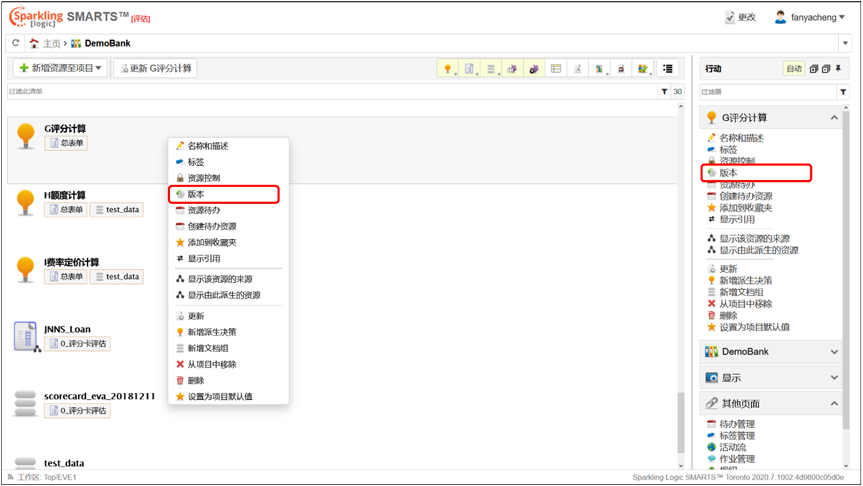Expand the 显示 section in right panel

click(x=834, y=378)
